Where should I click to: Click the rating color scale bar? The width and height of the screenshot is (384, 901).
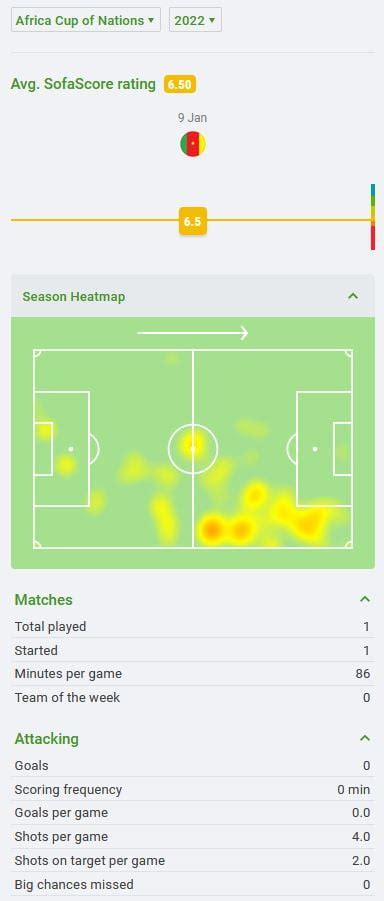pos(373,217)
